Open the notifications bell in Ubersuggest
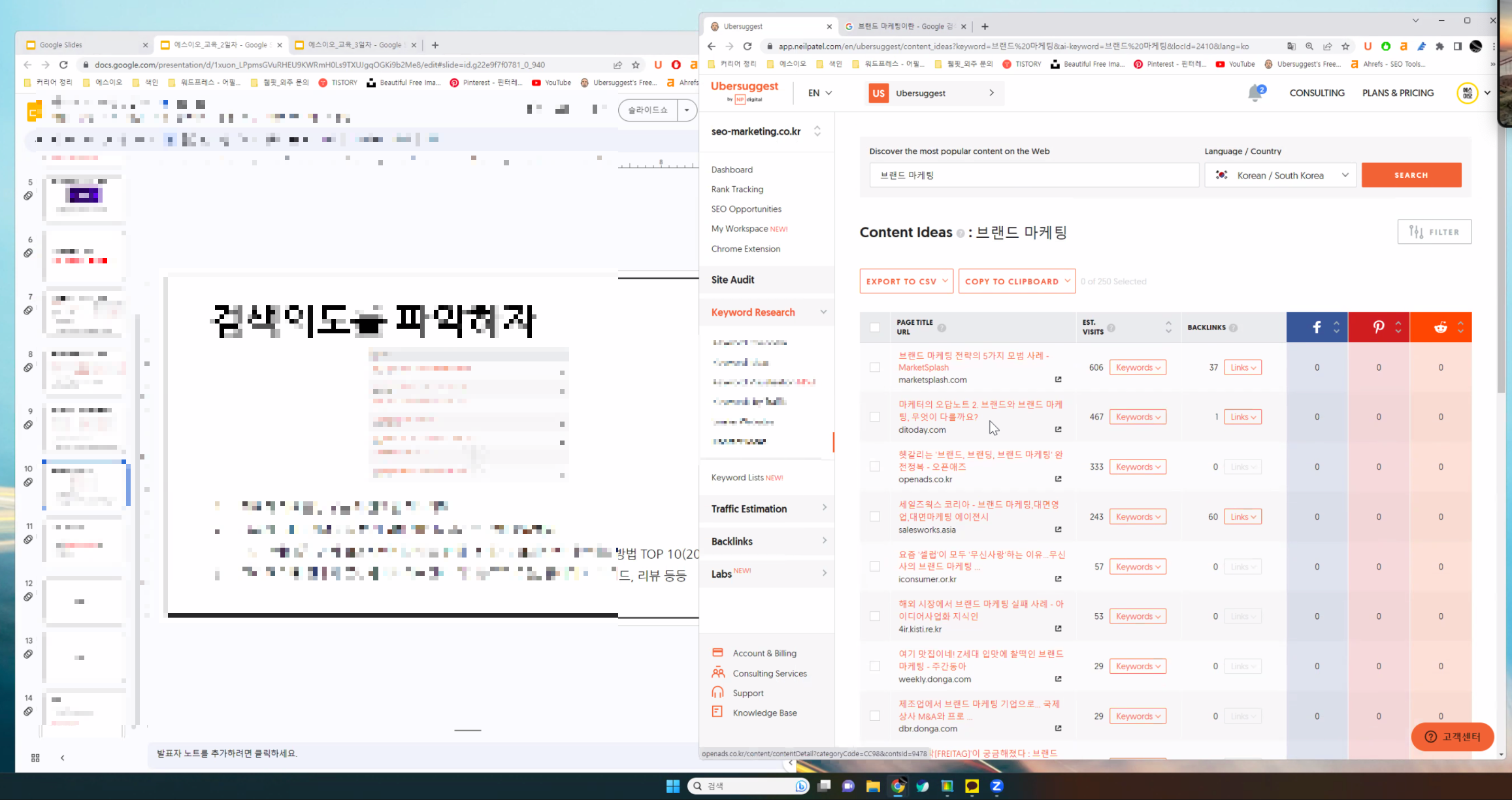 1255,93
